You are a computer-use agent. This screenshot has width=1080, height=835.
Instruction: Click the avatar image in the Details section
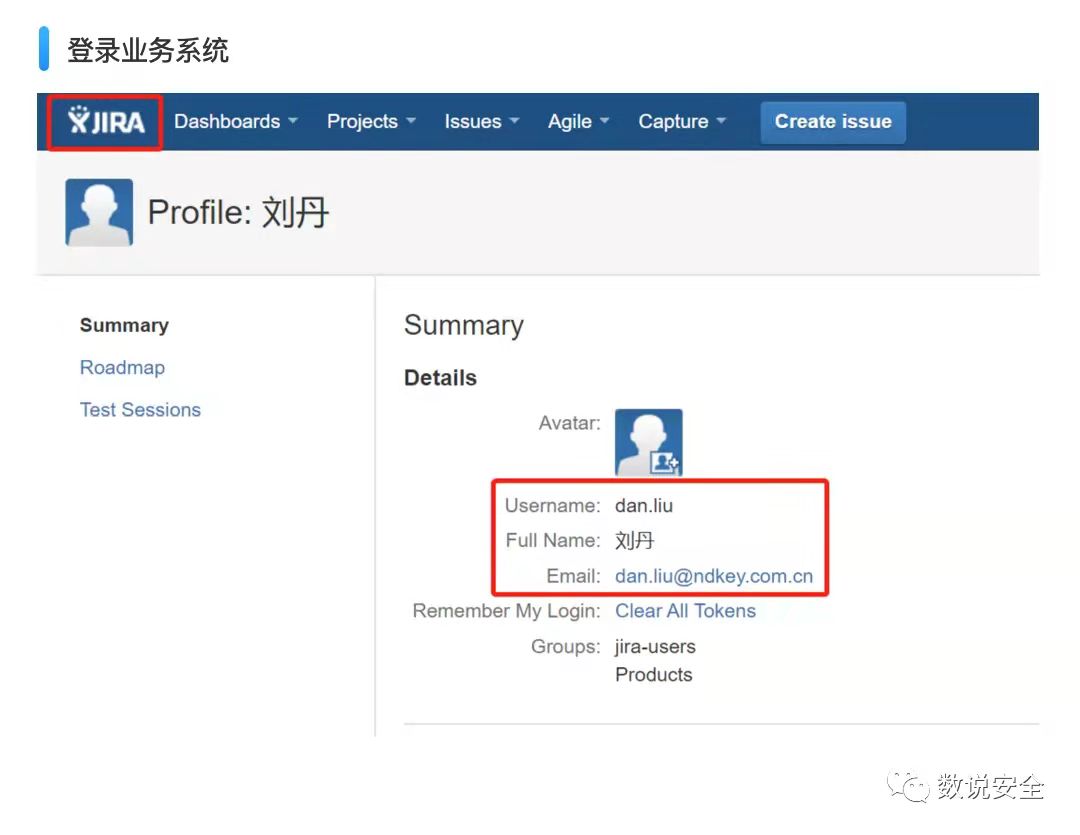click(x=648, y=442)
